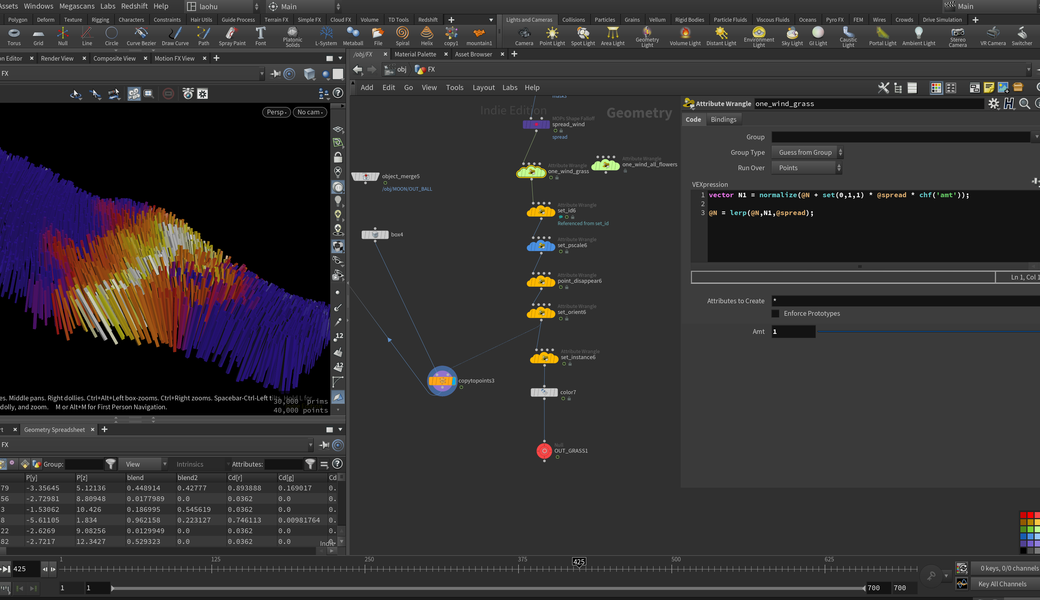Screen dimensions: 1040x600
Task: Enable the Enforce Prototypes checkbox
Action: click(x=775, y=314)
